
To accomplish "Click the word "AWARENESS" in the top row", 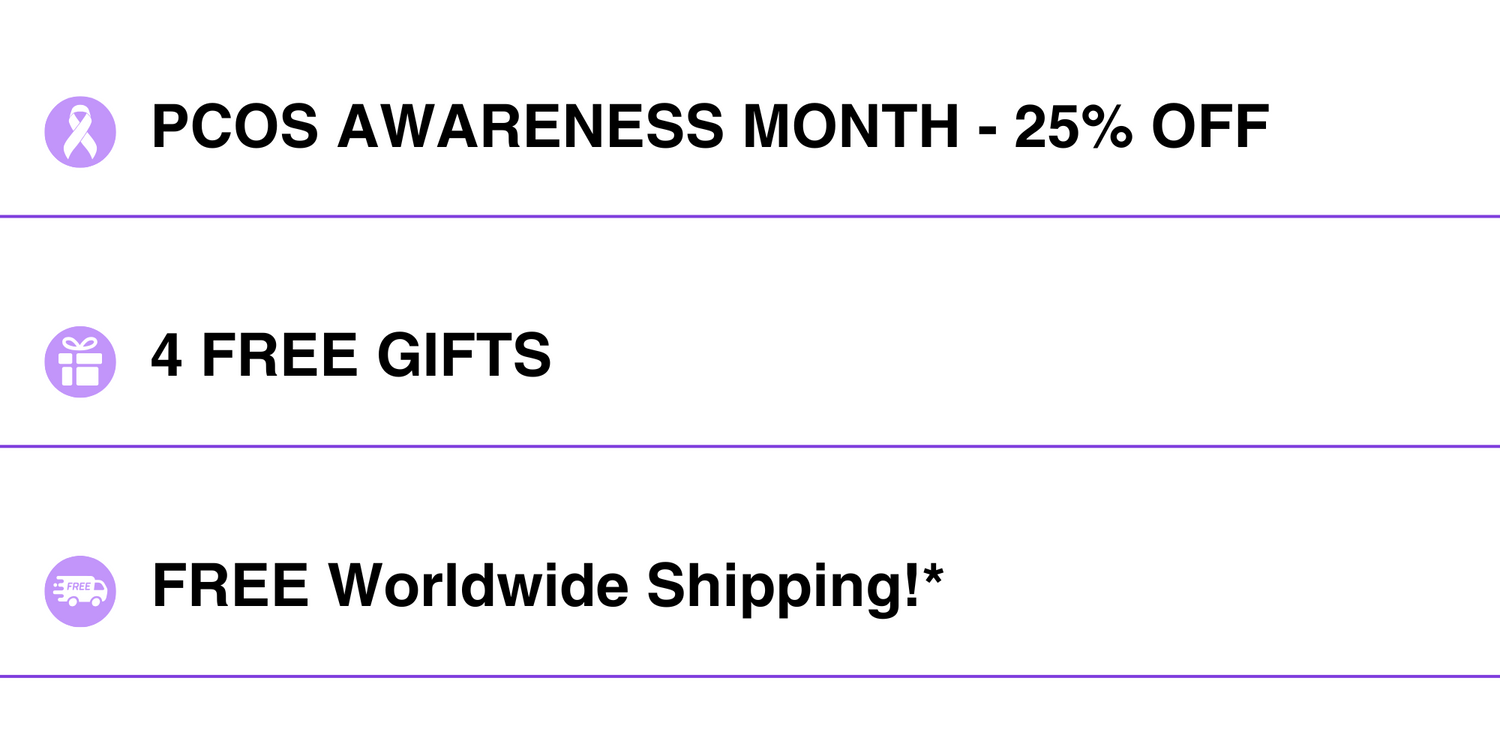I will pos(530,127).
